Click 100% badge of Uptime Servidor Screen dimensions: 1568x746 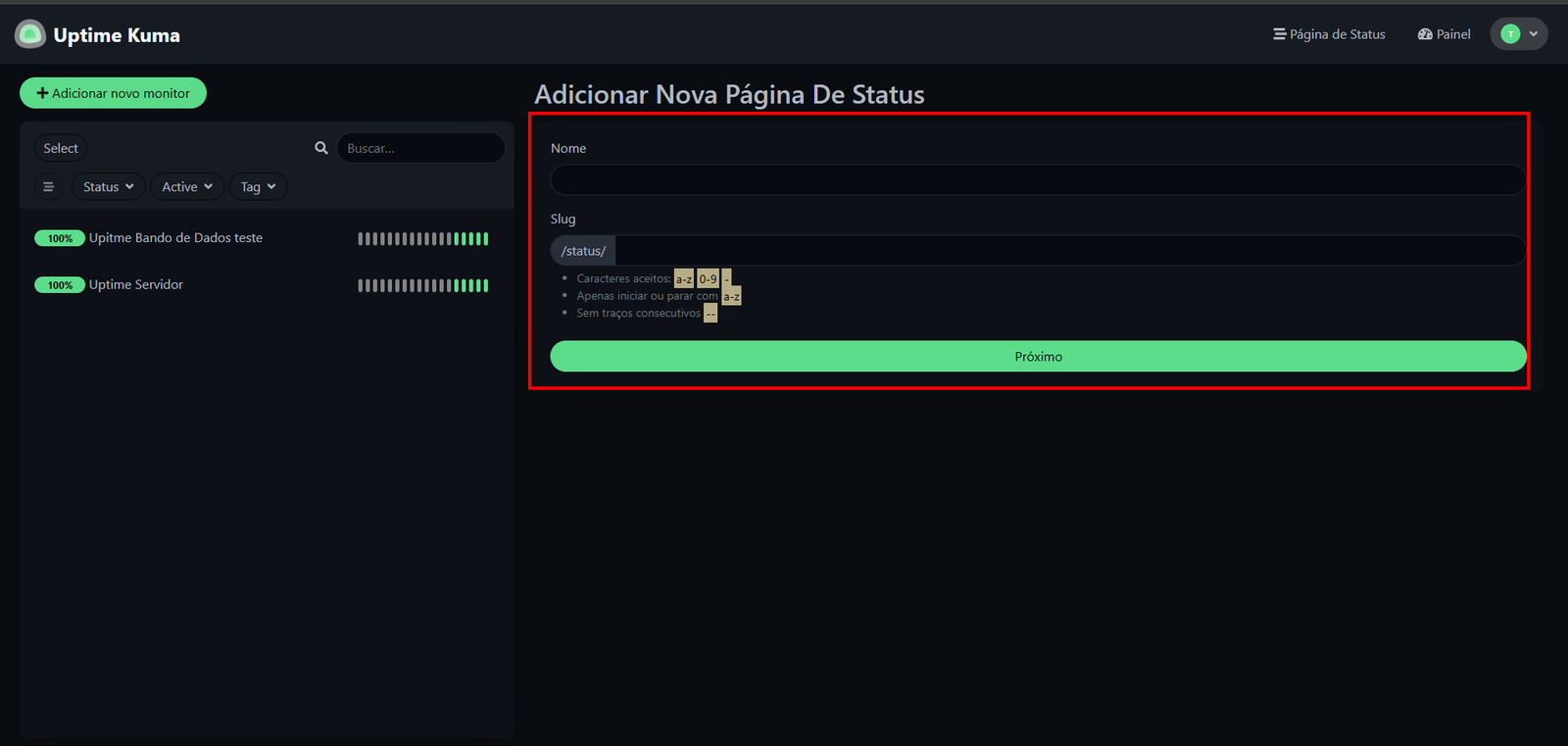point(60,285)
